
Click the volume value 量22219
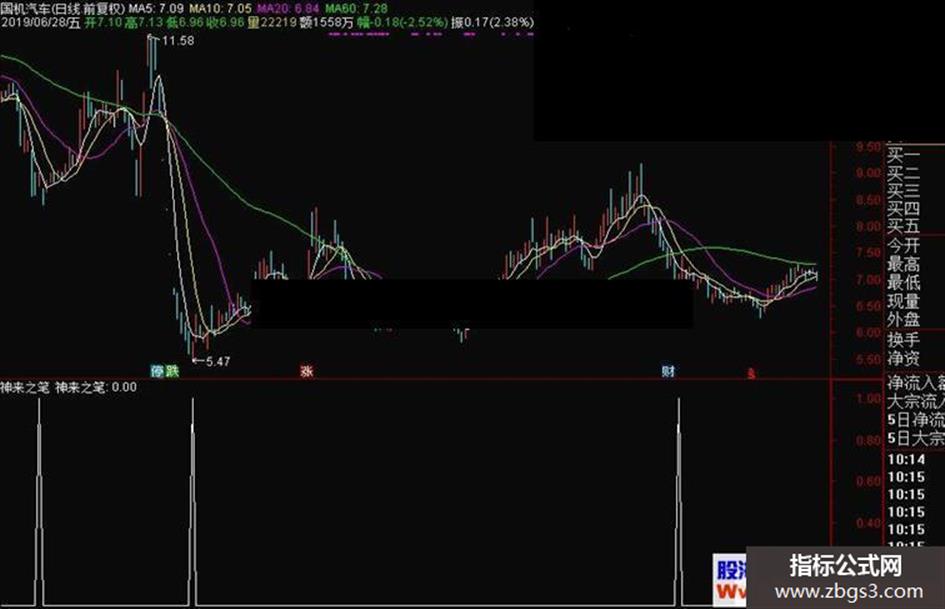click(x=272, y=23)
